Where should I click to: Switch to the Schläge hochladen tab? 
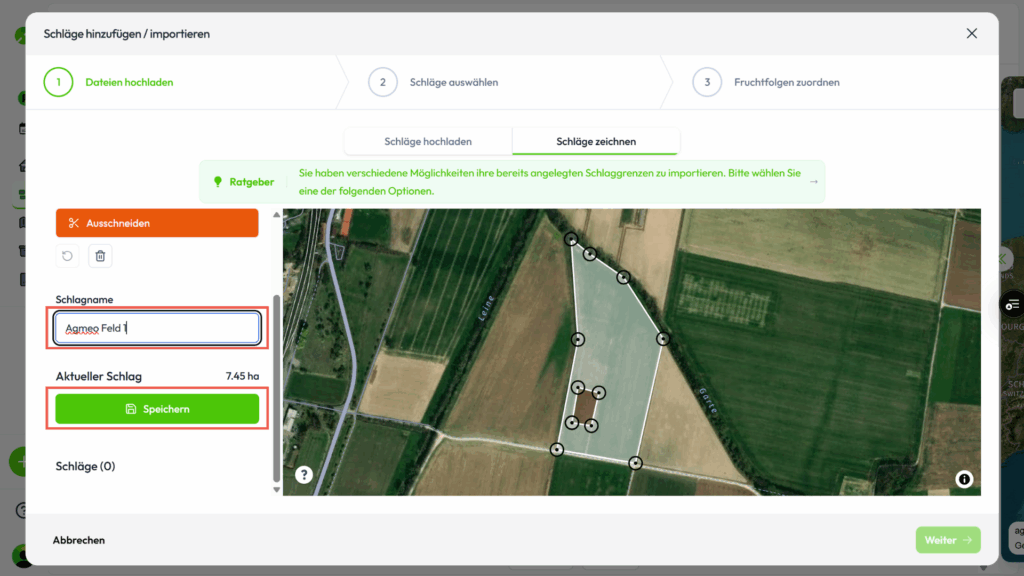[428, 141]
